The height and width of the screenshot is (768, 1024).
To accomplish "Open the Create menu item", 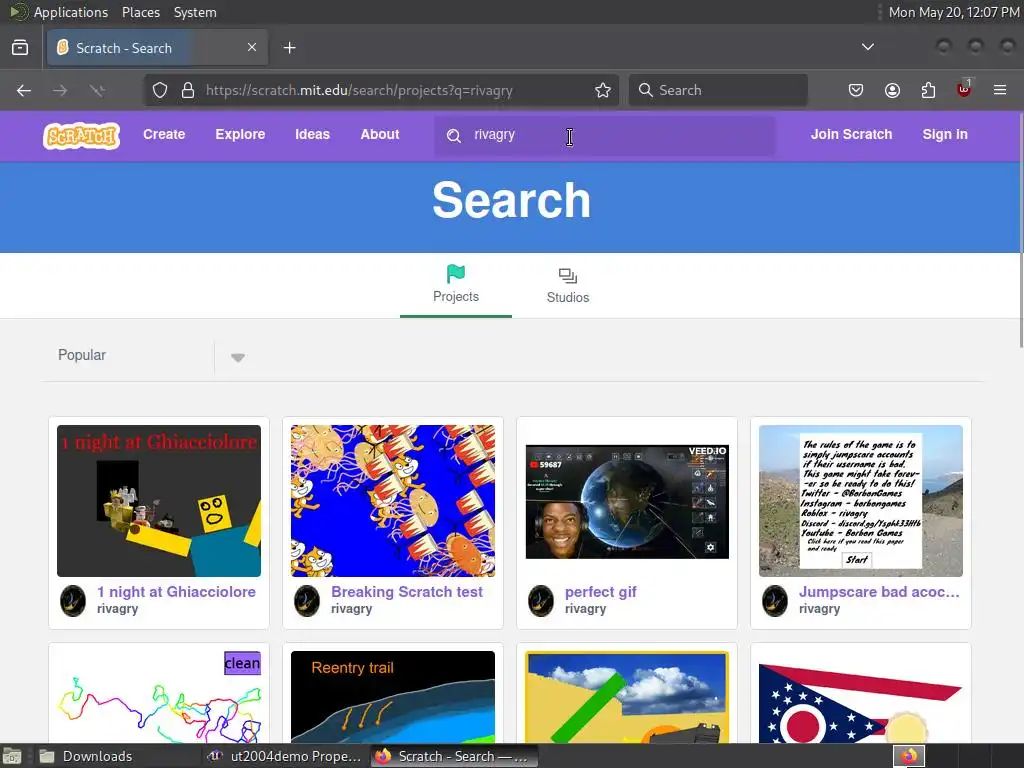I will 164,135.
